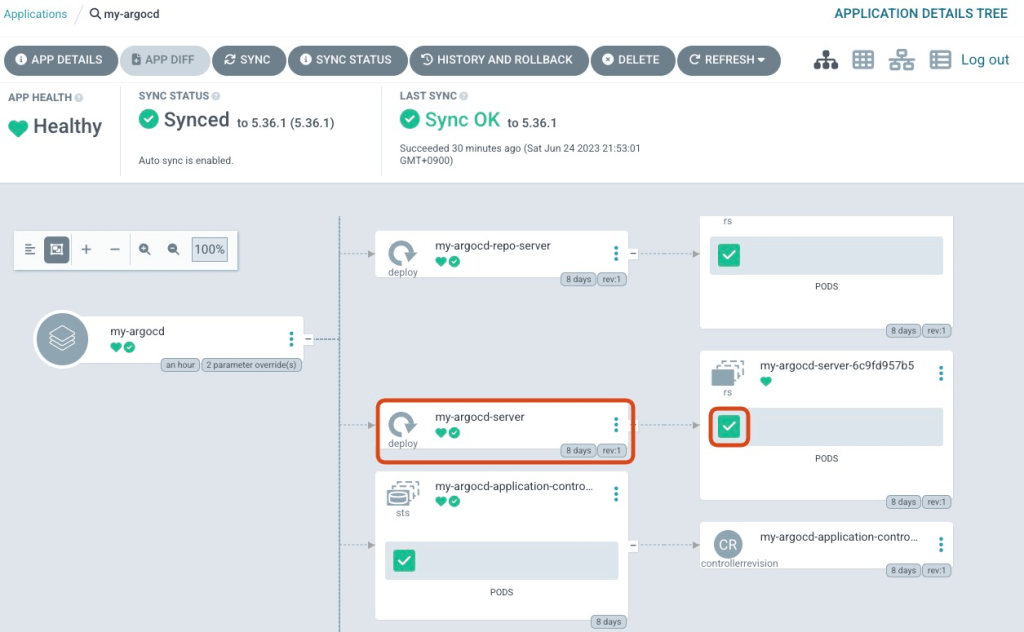Image resolution: width=1024 pixels, height=632 pixels.
Task: Open the REFRESH dropdown button
Action: point(728,60)
